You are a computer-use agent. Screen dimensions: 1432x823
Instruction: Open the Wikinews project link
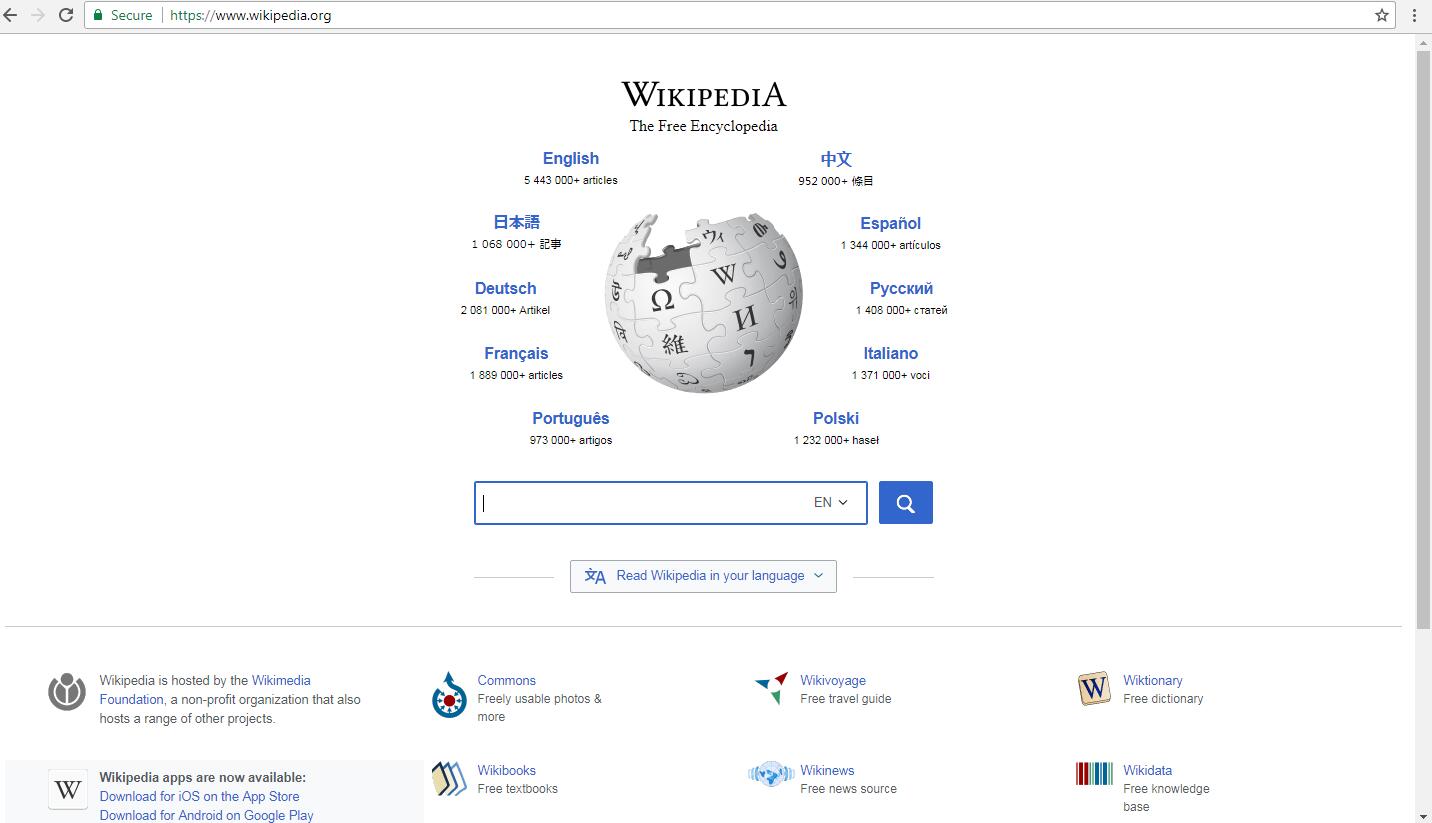(x=827, y=770)
